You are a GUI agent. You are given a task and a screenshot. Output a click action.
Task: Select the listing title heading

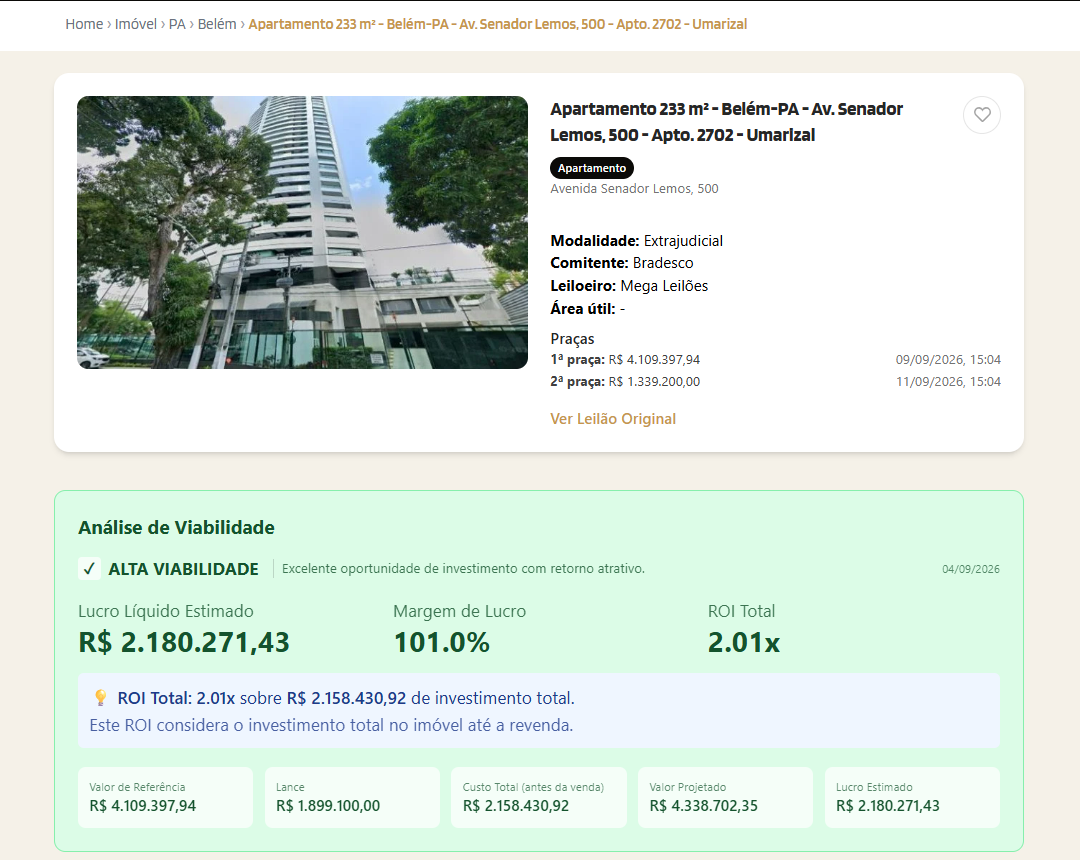[727, 122]
